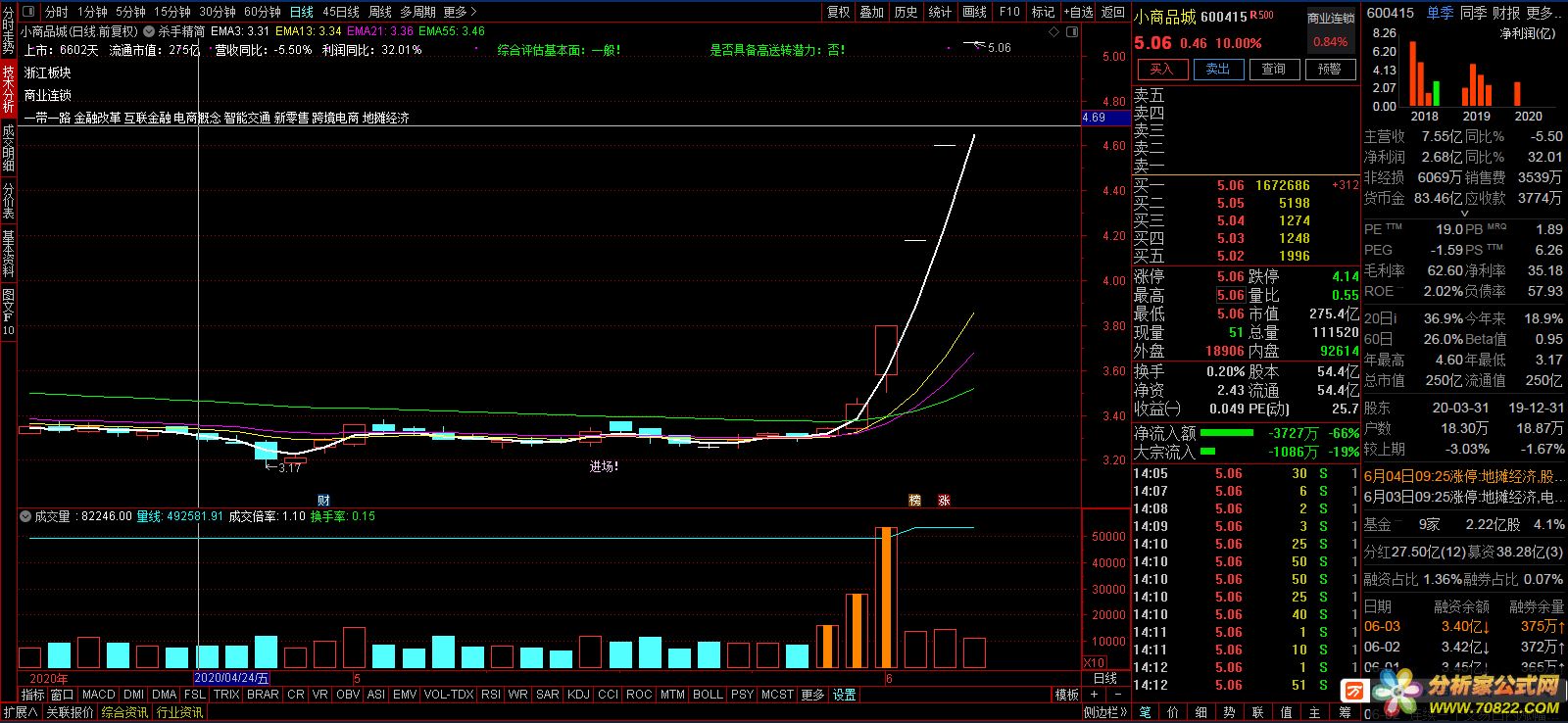Switch to the 5分钟 period
This screenshot has width=1568, height=723.
point(130,12)
